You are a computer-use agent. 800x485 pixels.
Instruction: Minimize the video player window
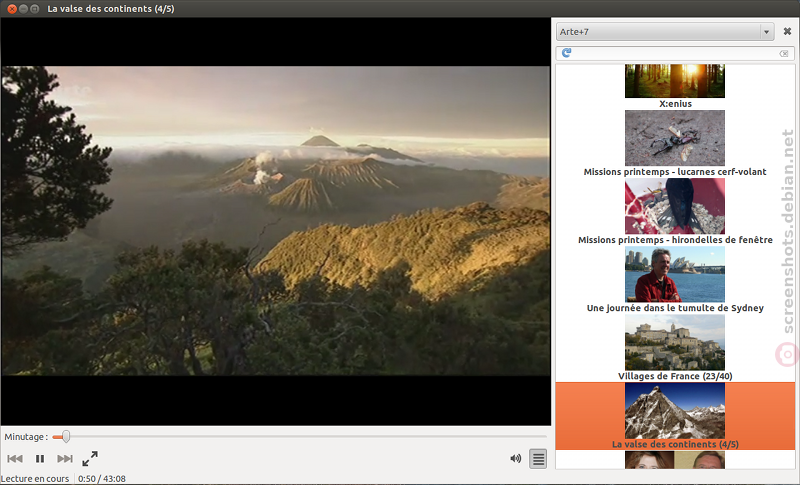coord(23,9)
